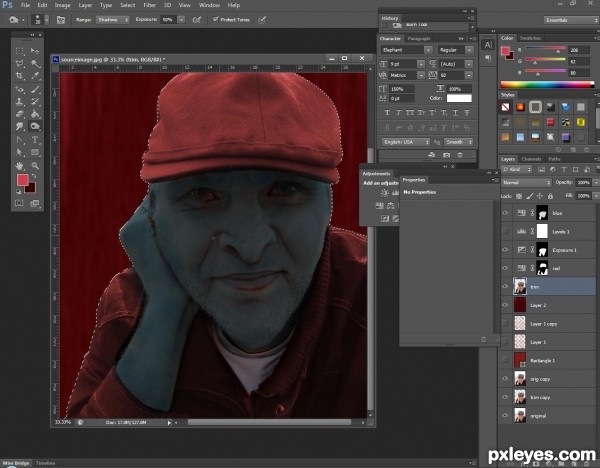The width and height of the screenshot is (600, 468).
Task: Select the Crop tool
Action: [19, 76]
